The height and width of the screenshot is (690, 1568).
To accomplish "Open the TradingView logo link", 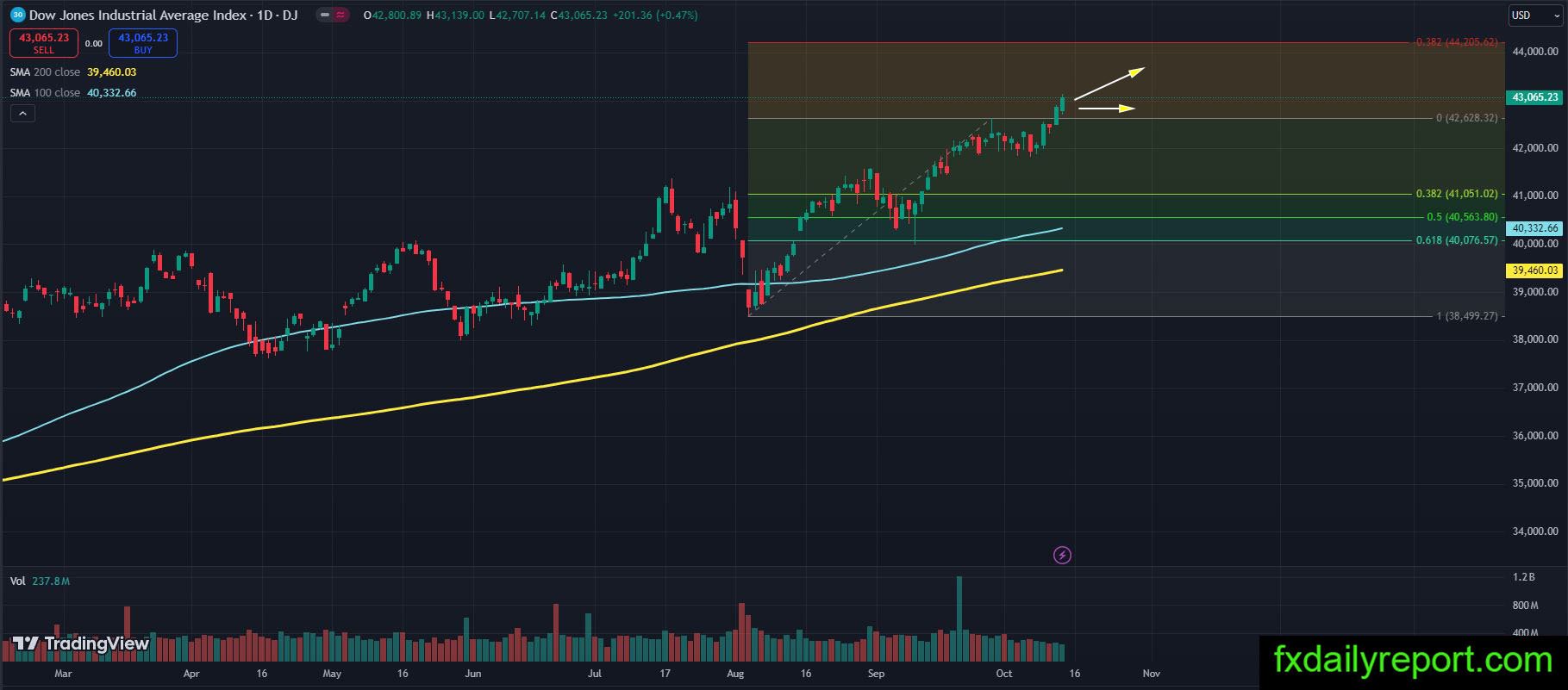I will 81,643.
